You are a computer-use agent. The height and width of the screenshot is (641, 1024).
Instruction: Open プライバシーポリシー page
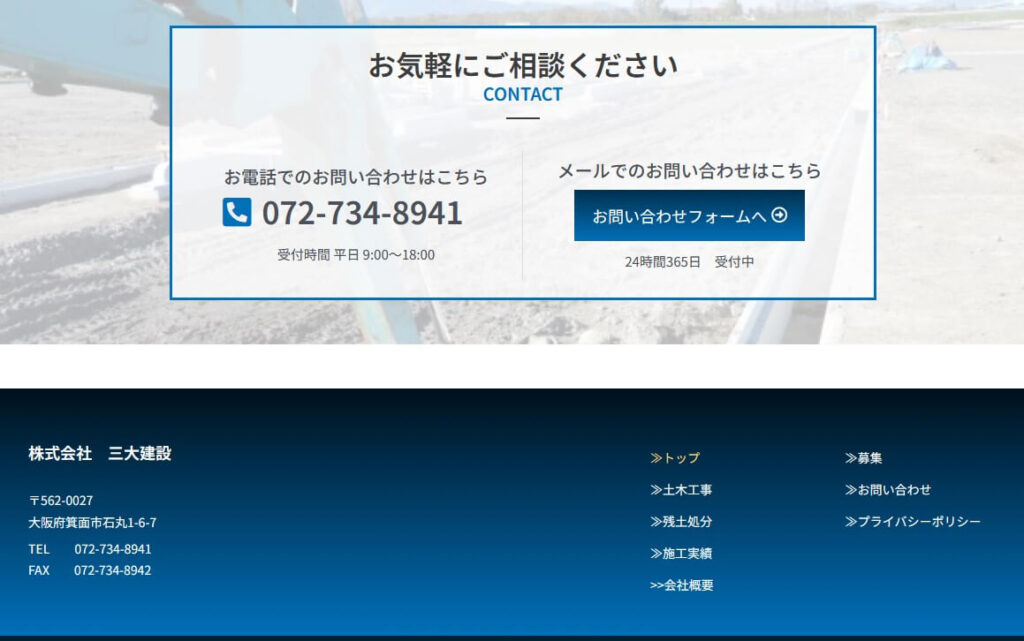tap(913, 522)
